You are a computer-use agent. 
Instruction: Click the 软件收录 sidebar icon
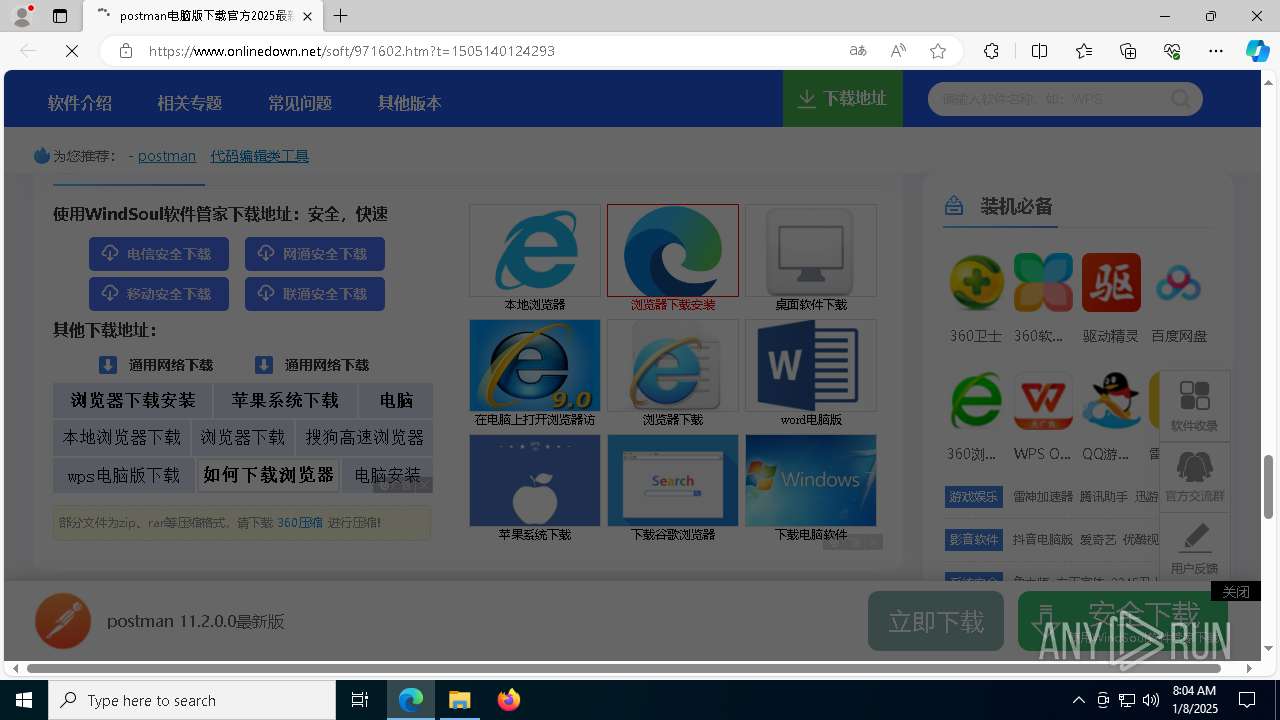tap(1194, 405)
